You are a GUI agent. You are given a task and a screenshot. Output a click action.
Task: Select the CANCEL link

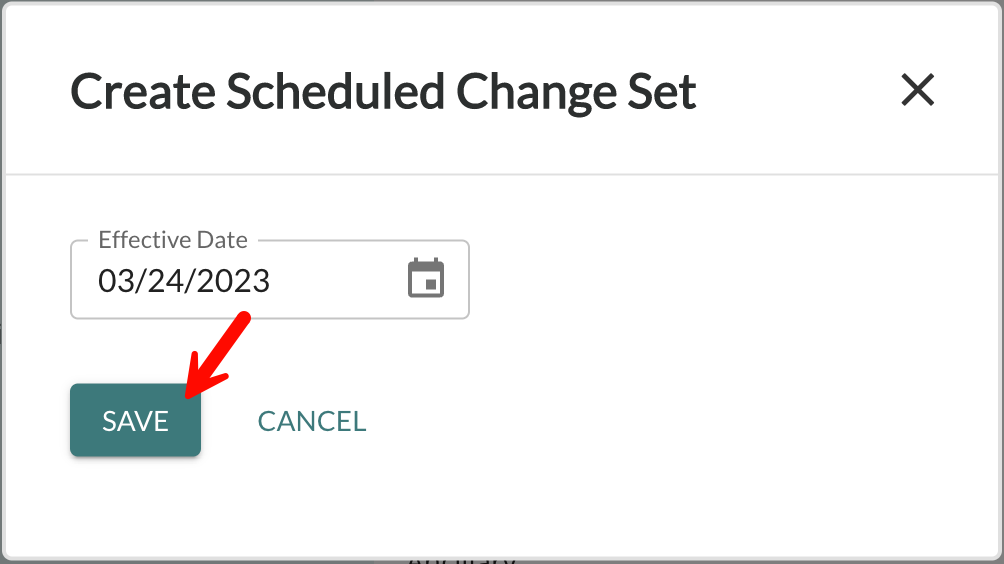tap(312, 421)
